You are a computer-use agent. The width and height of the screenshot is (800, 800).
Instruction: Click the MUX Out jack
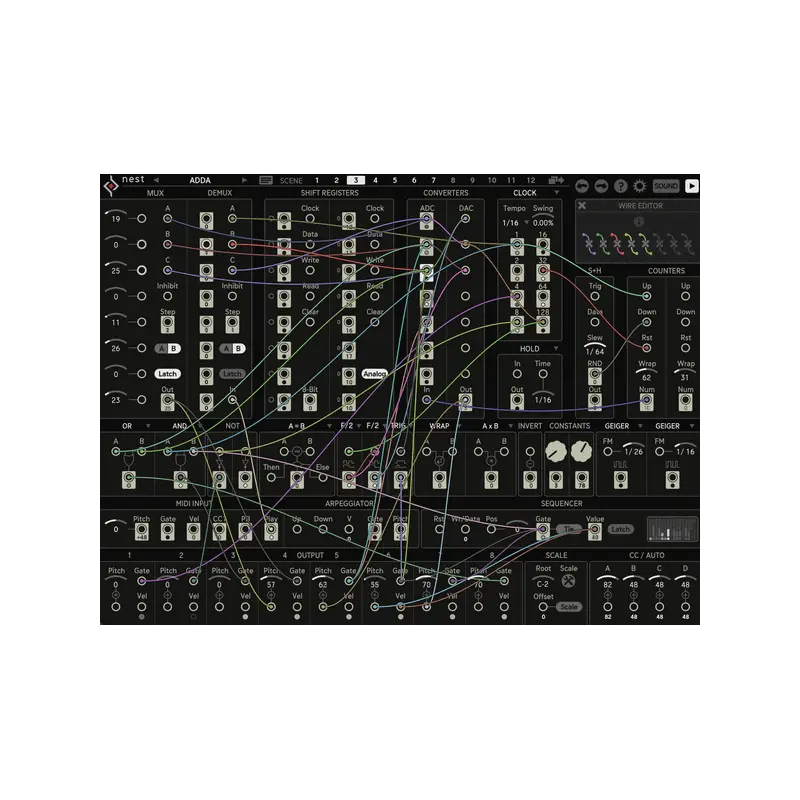(x=167, y=402)
